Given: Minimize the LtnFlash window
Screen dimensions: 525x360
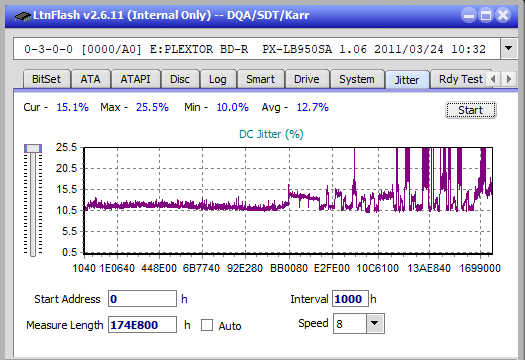Looking at the screenshot, I should 469,15.
